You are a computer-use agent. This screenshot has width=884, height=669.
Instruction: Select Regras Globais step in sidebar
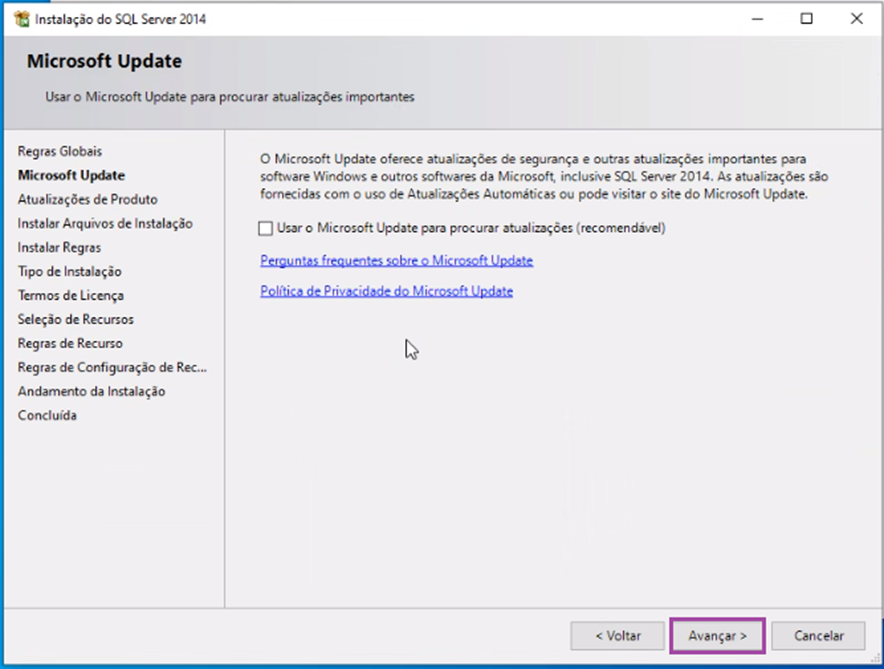coord(60,151)
